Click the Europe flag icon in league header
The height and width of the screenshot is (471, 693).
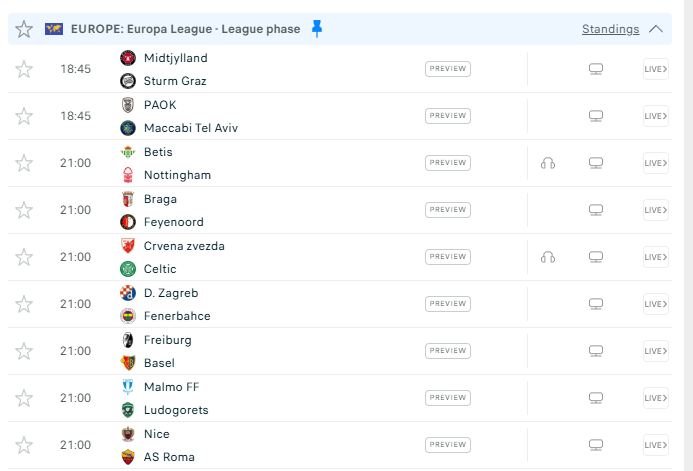54,29
